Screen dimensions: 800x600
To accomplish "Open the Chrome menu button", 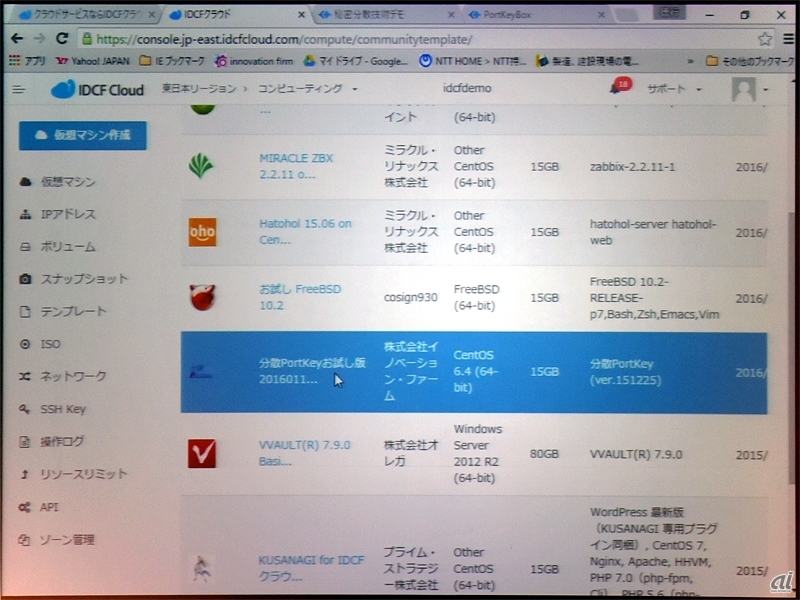I will pyautogui.click(x=788, y=38).
